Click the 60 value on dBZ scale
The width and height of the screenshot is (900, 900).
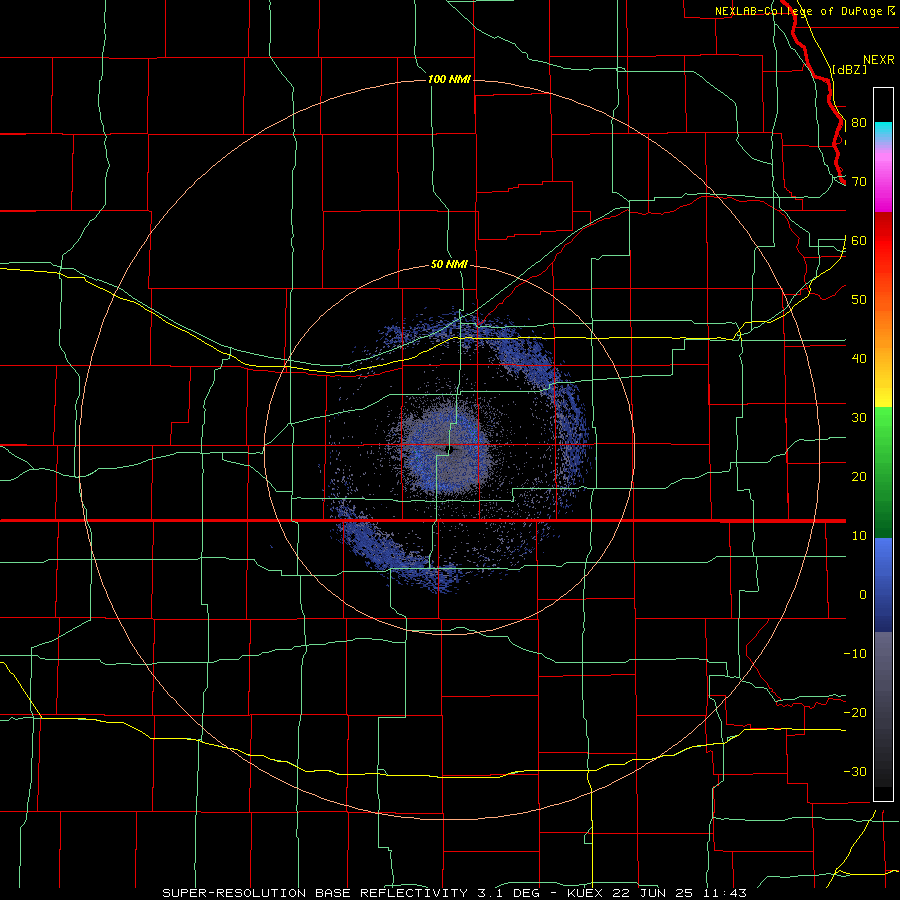pyautogui.click(x=859, y=240)
